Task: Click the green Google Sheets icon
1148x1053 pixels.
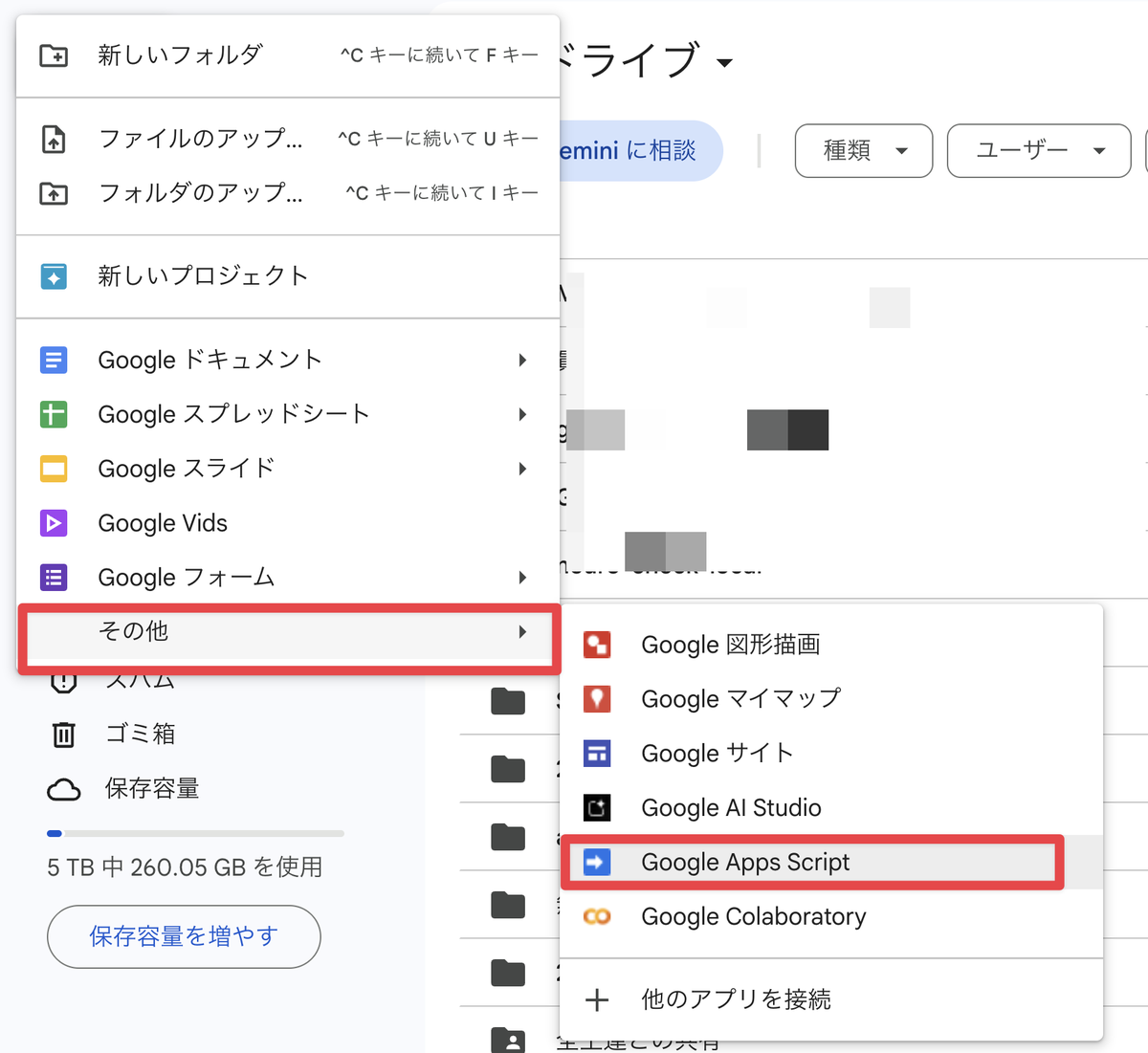Action: click(54, 414)
